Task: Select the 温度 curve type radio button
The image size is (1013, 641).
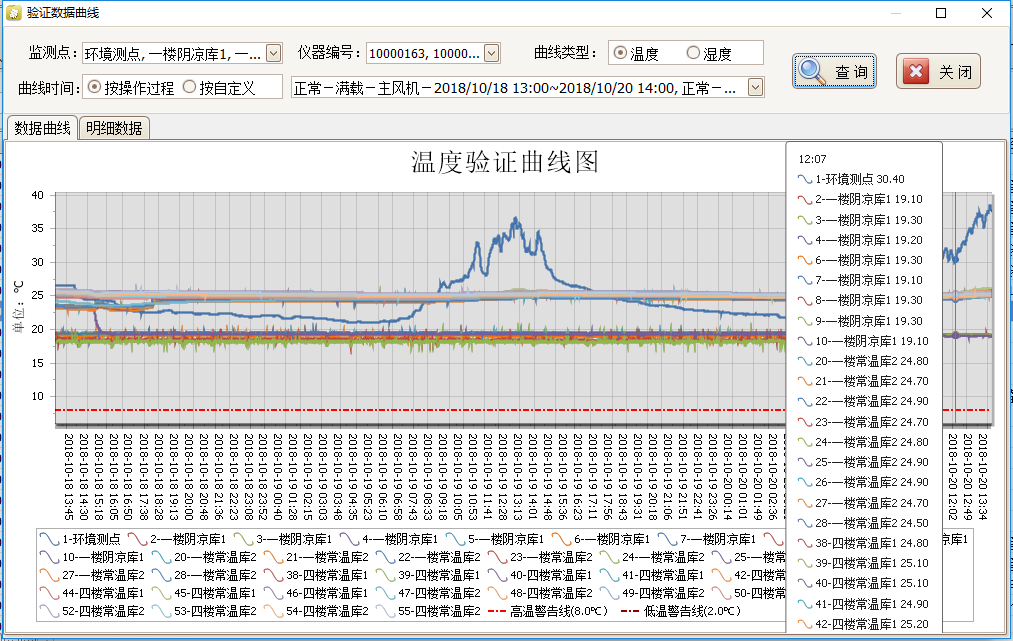Action: pos(620,53)
